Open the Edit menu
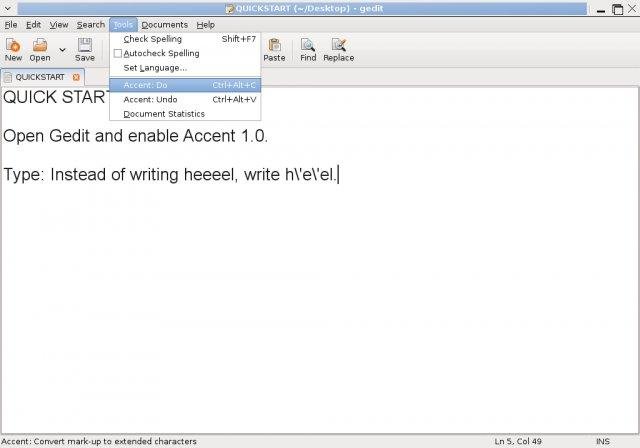The width and height of the screenshot is (640, 448). (x=33, y=25)
